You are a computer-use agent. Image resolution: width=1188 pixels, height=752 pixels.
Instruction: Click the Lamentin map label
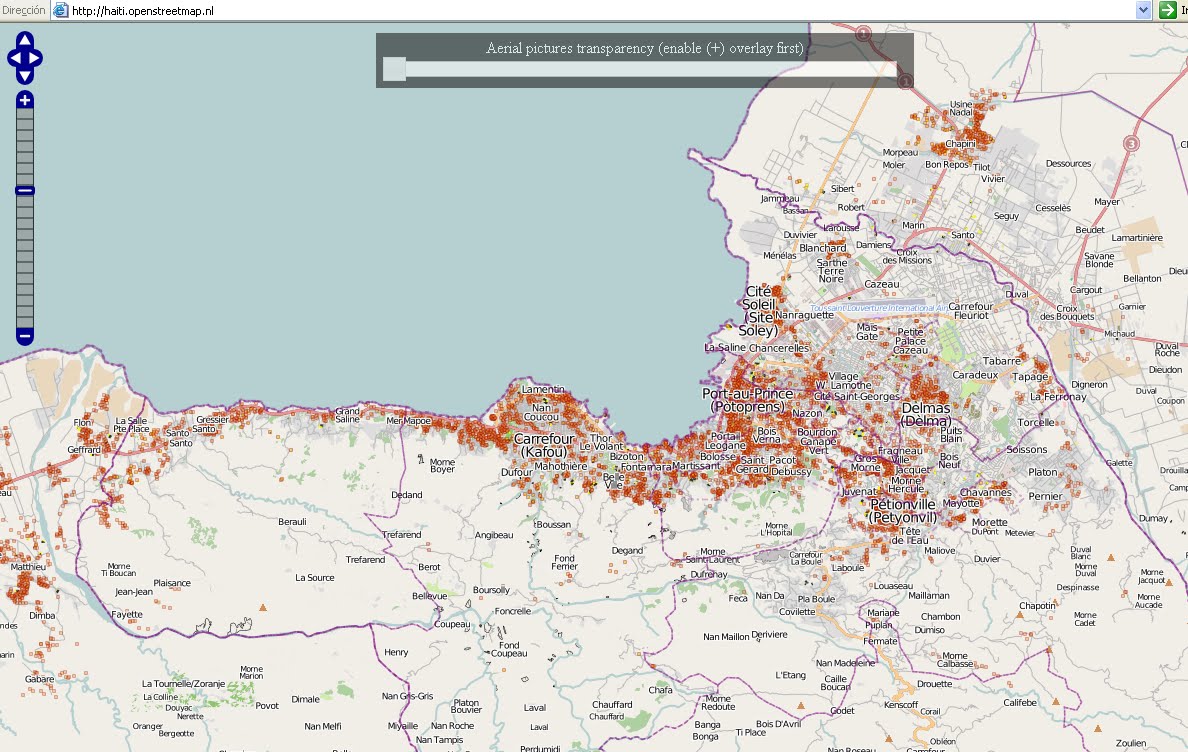pos(542,389)
